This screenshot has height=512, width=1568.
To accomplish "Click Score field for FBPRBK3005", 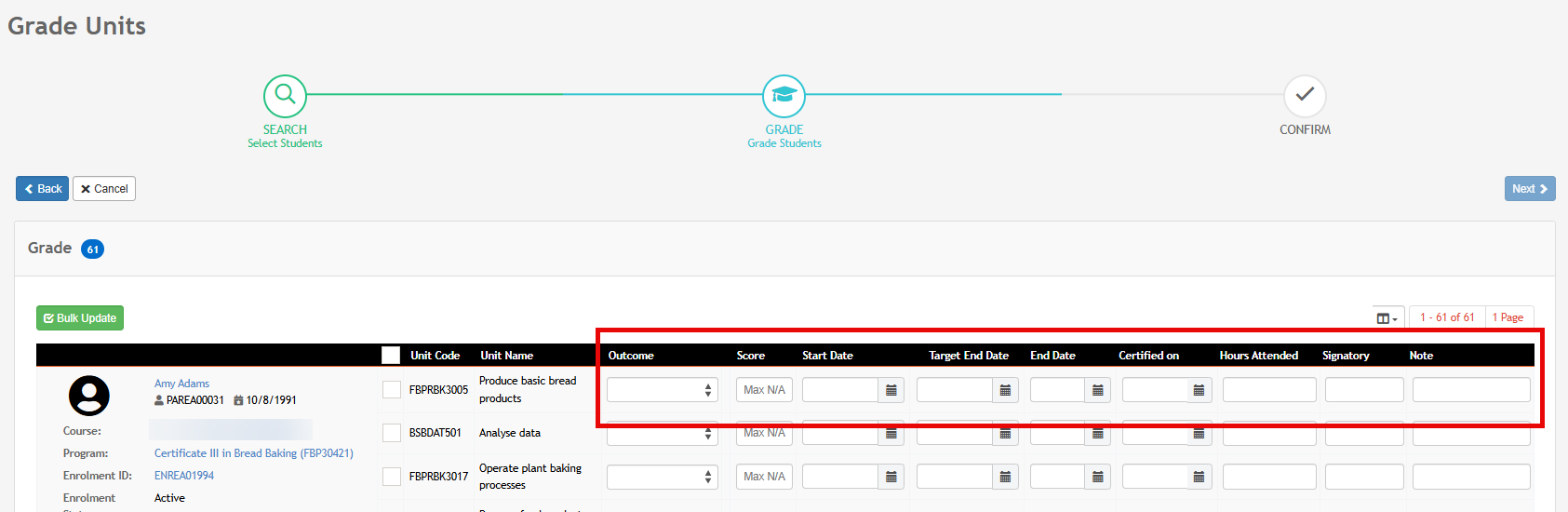I will point(764,390).
